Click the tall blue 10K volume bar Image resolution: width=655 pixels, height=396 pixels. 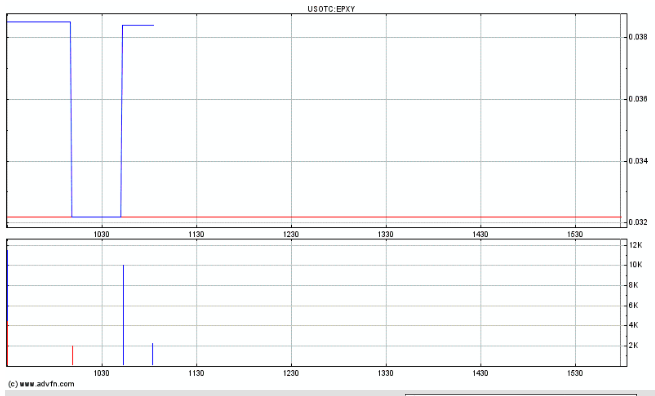(123, 315)
